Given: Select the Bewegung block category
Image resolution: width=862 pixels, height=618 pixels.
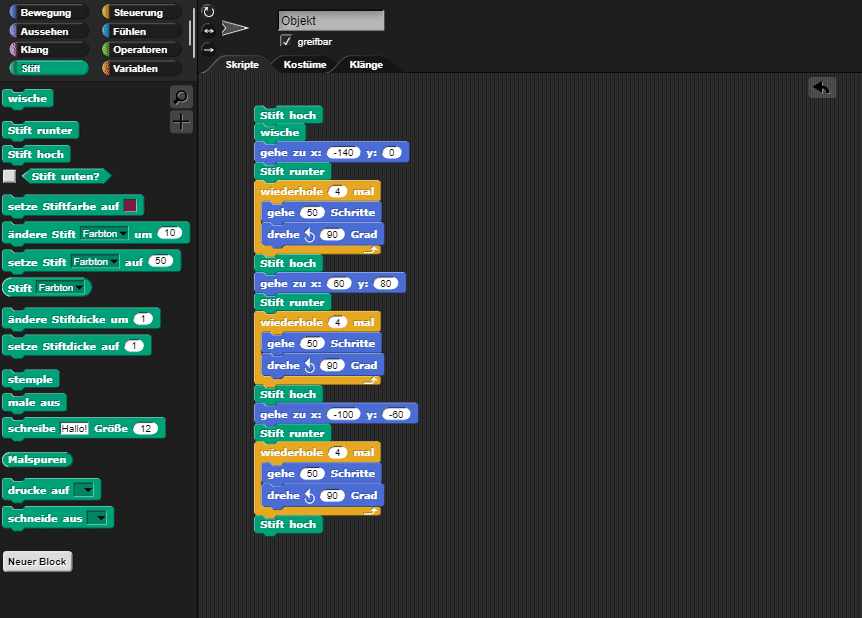Looking at the screenshot, I should (x=46, y=13).
